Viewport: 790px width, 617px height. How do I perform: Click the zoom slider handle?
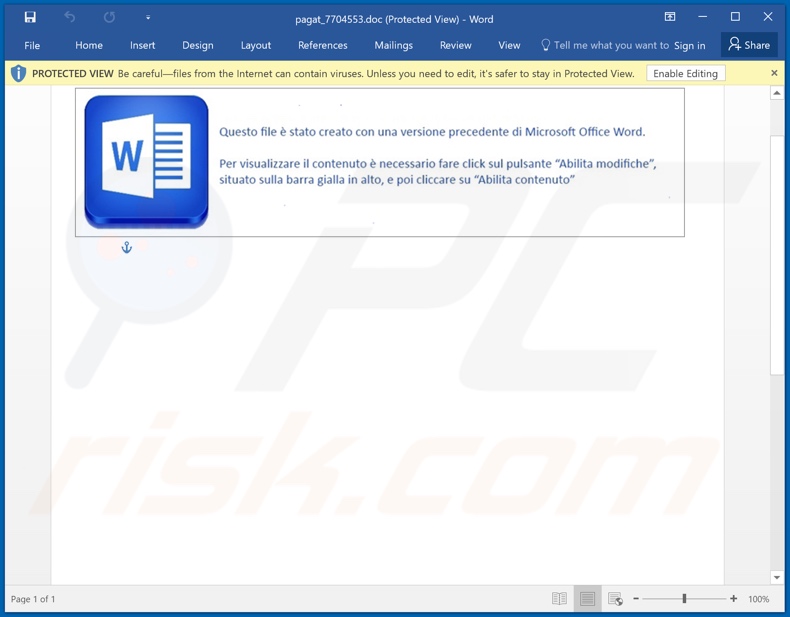pos(684,598)
